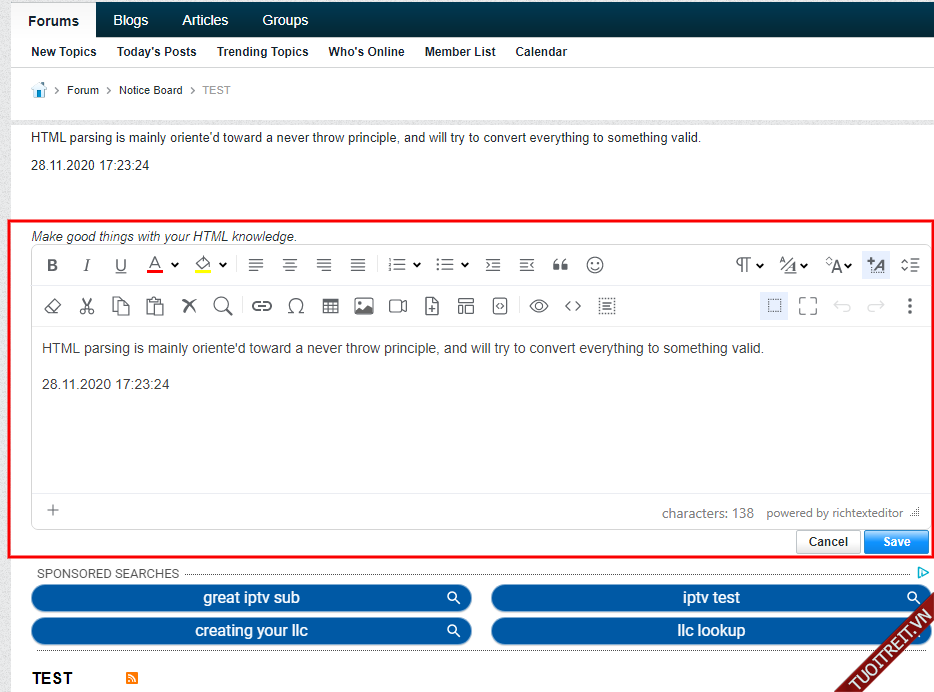Viewport: 934px width, 692px height.
Task: Click the Save button
Action: click(x=896, y=542)
